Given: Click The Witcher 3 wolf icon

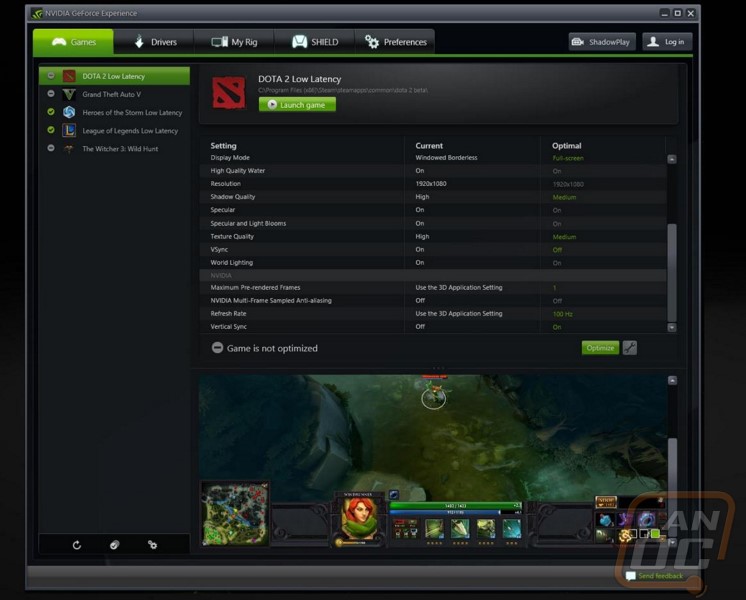Looking at the screenshot, I should (69, 148).
